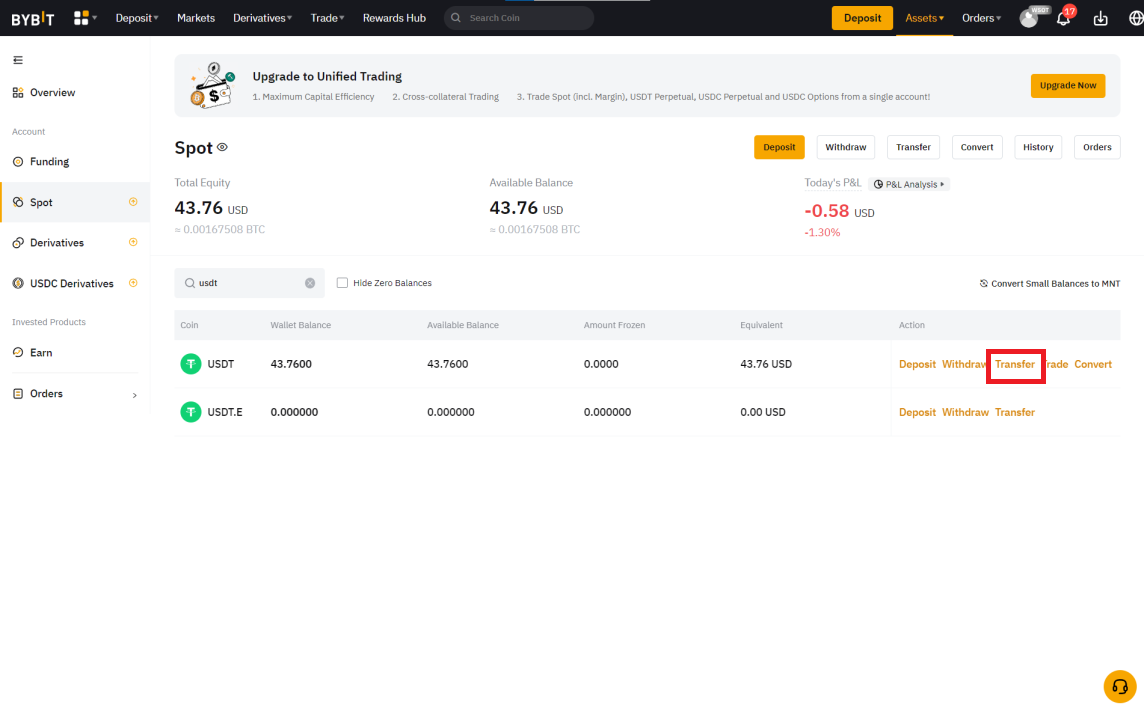Expand the Trade dropdown menu
Image resolution: width=1144 pixels, height=720 pixels.
pos(327,18)
